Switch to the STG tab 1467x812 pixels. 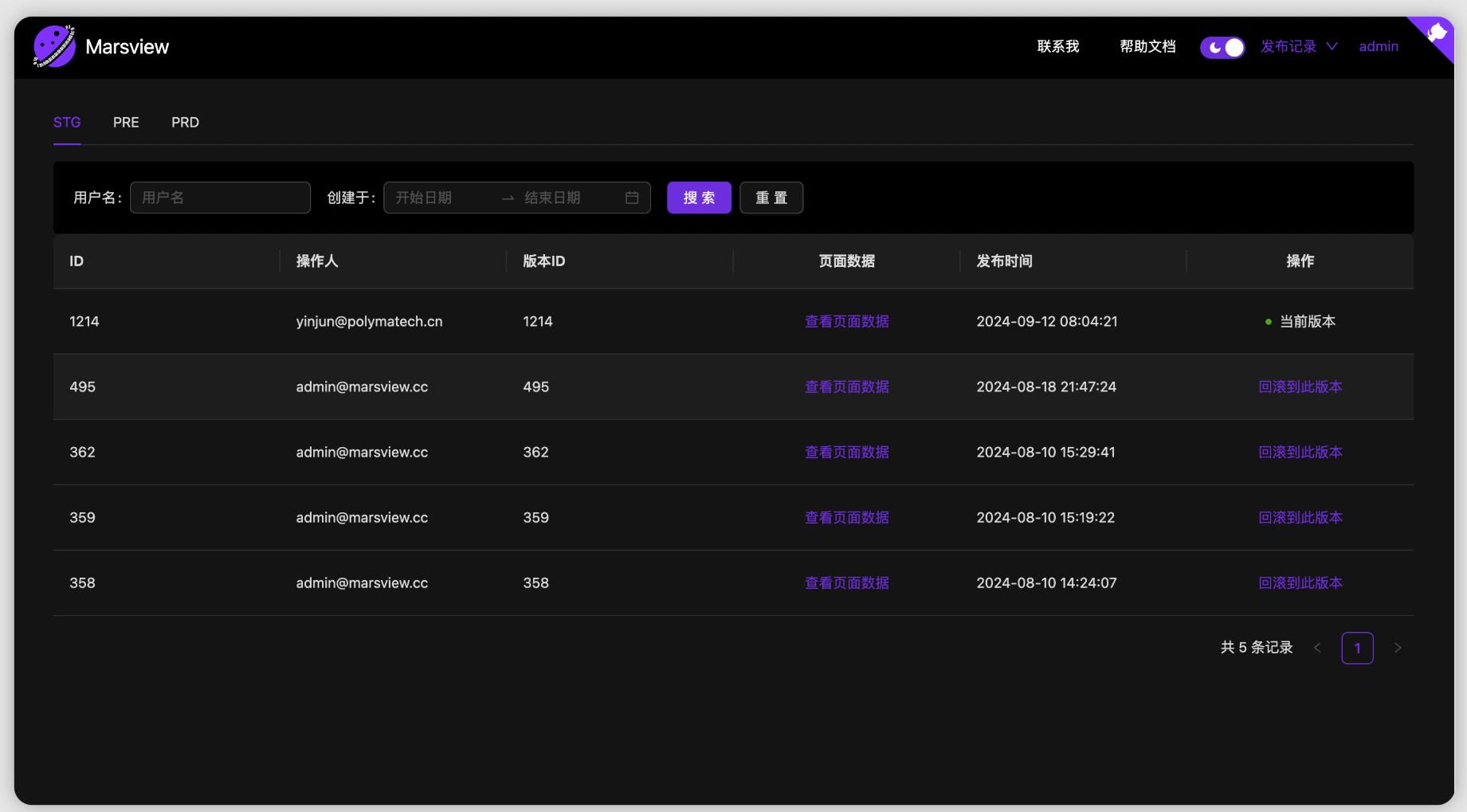point(67,122)
